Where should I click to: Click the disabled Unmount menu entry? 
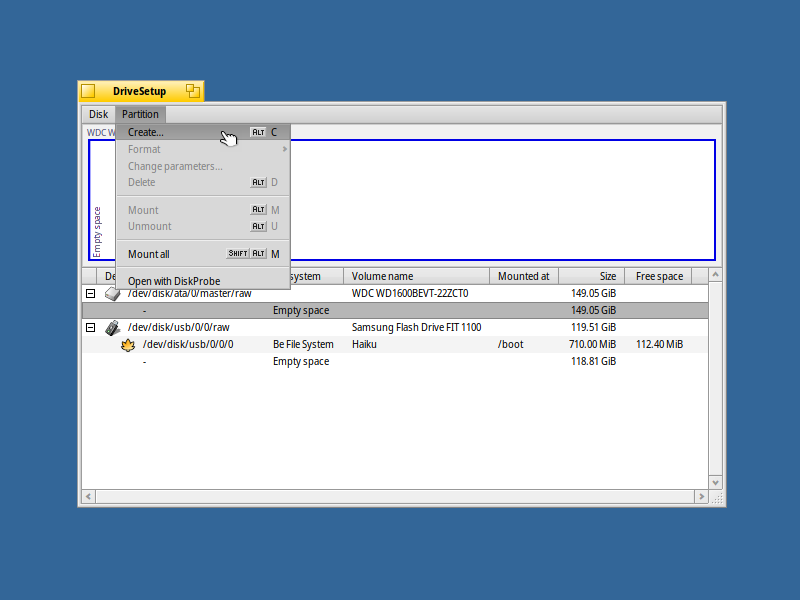click(203, 227)
